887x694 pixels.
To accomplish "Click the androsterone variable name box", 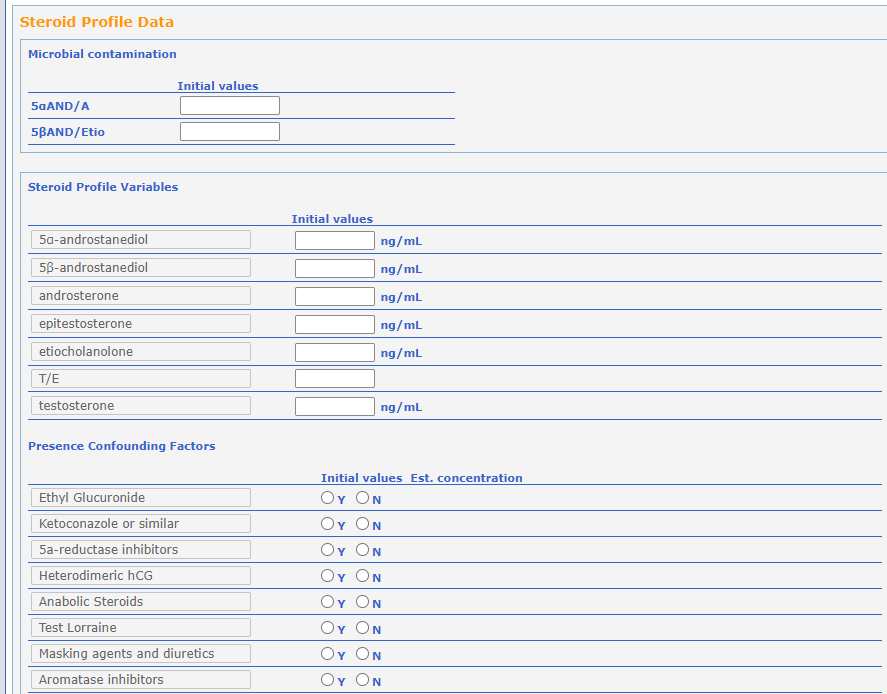I will point(141,295).
